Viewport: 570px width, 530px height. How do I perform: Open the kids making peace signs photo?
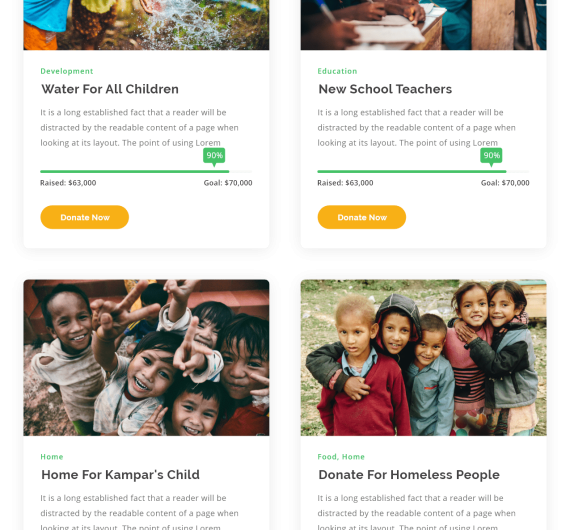(146, 358)
